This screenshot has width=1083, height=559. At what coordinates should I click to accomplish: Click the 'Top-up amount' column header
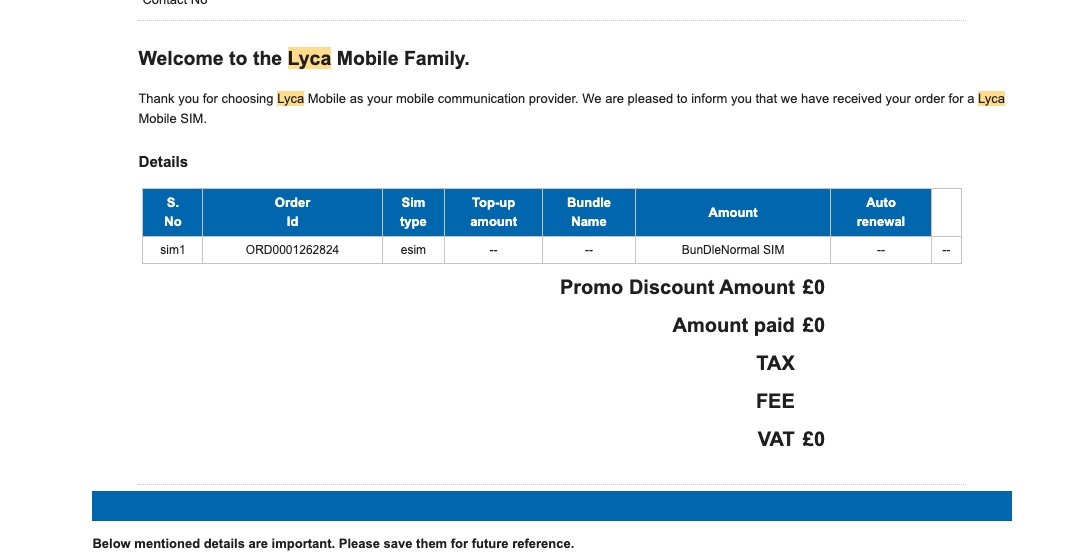(493, 212)
